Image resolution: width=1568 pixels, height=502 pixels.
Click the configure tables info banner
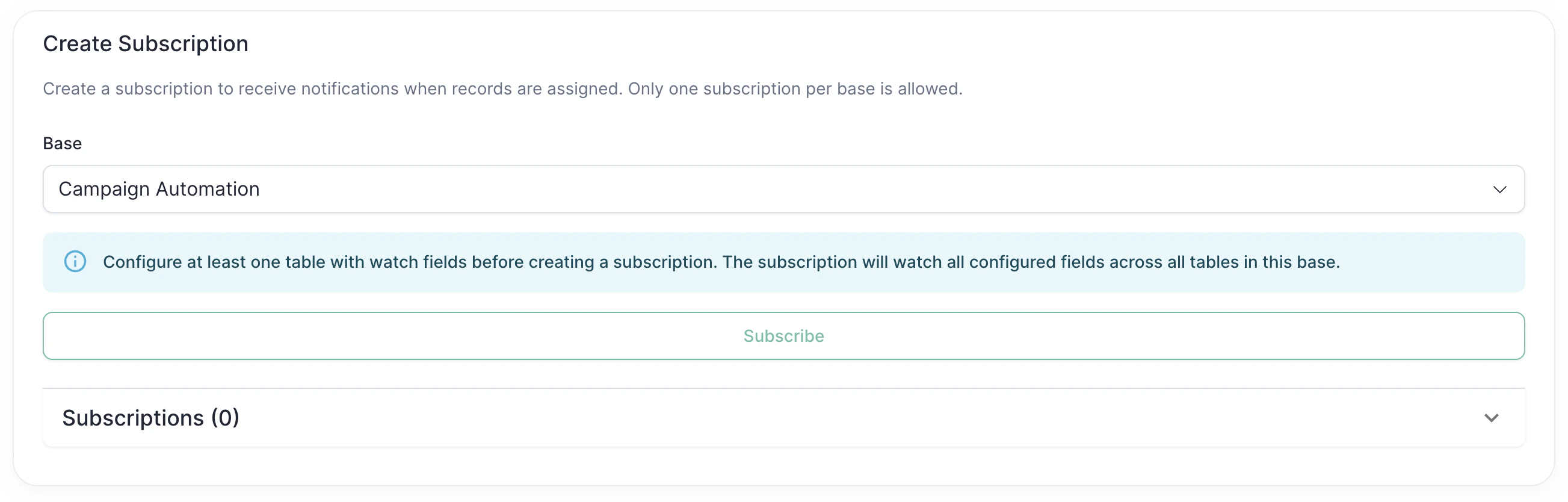pyautogui.click(x=783, y=262)
